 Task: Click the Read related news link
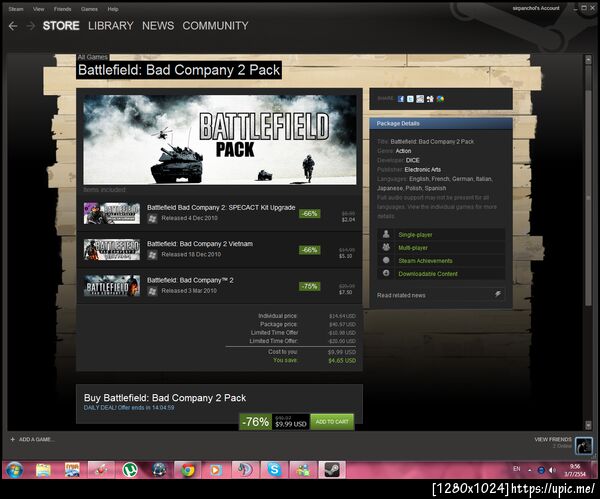click(401, 295)
